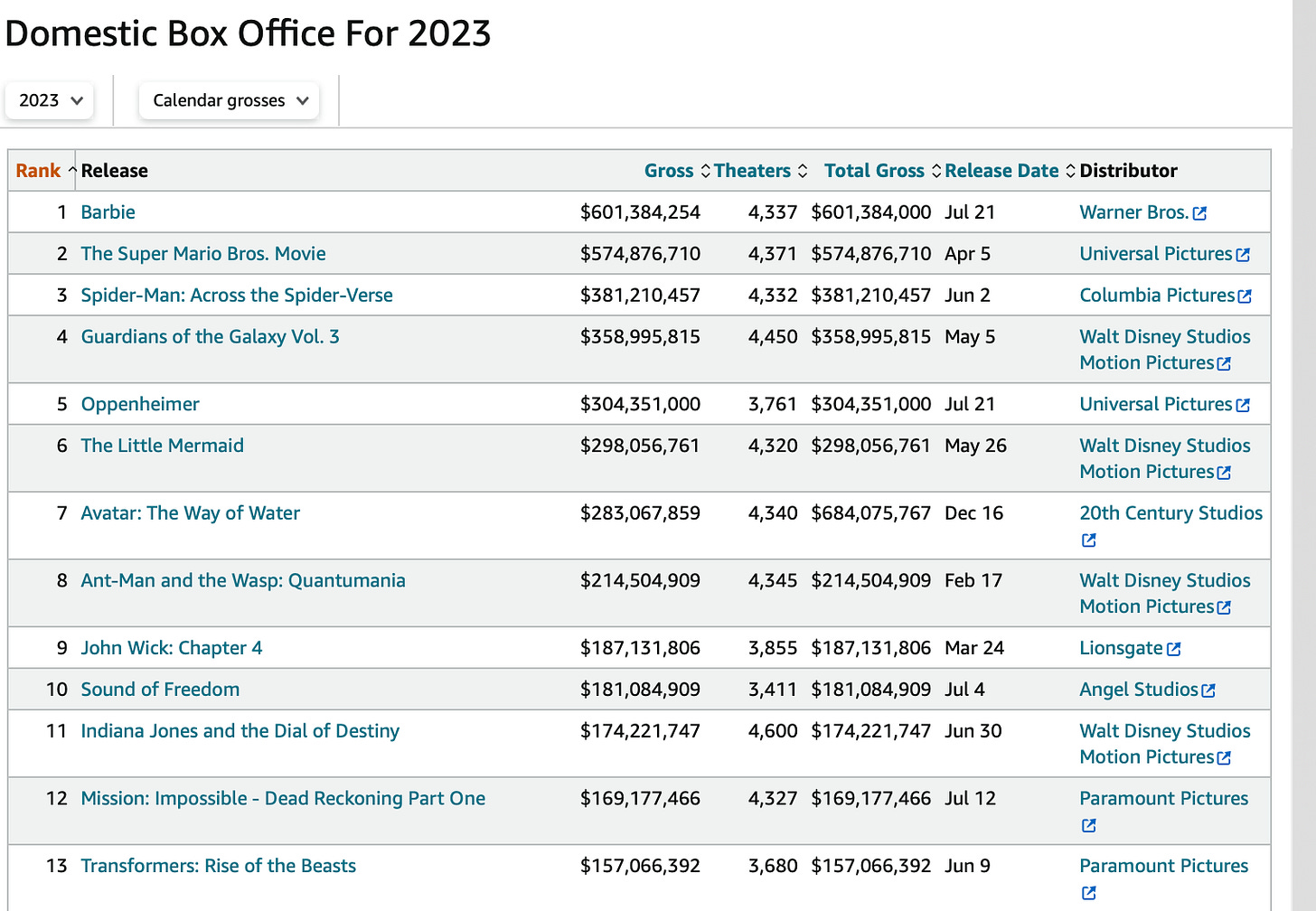Click Sound of Freedom gross $181,084,909
This screenshot has width=1316, height=911.
click(x=640, y=690)
